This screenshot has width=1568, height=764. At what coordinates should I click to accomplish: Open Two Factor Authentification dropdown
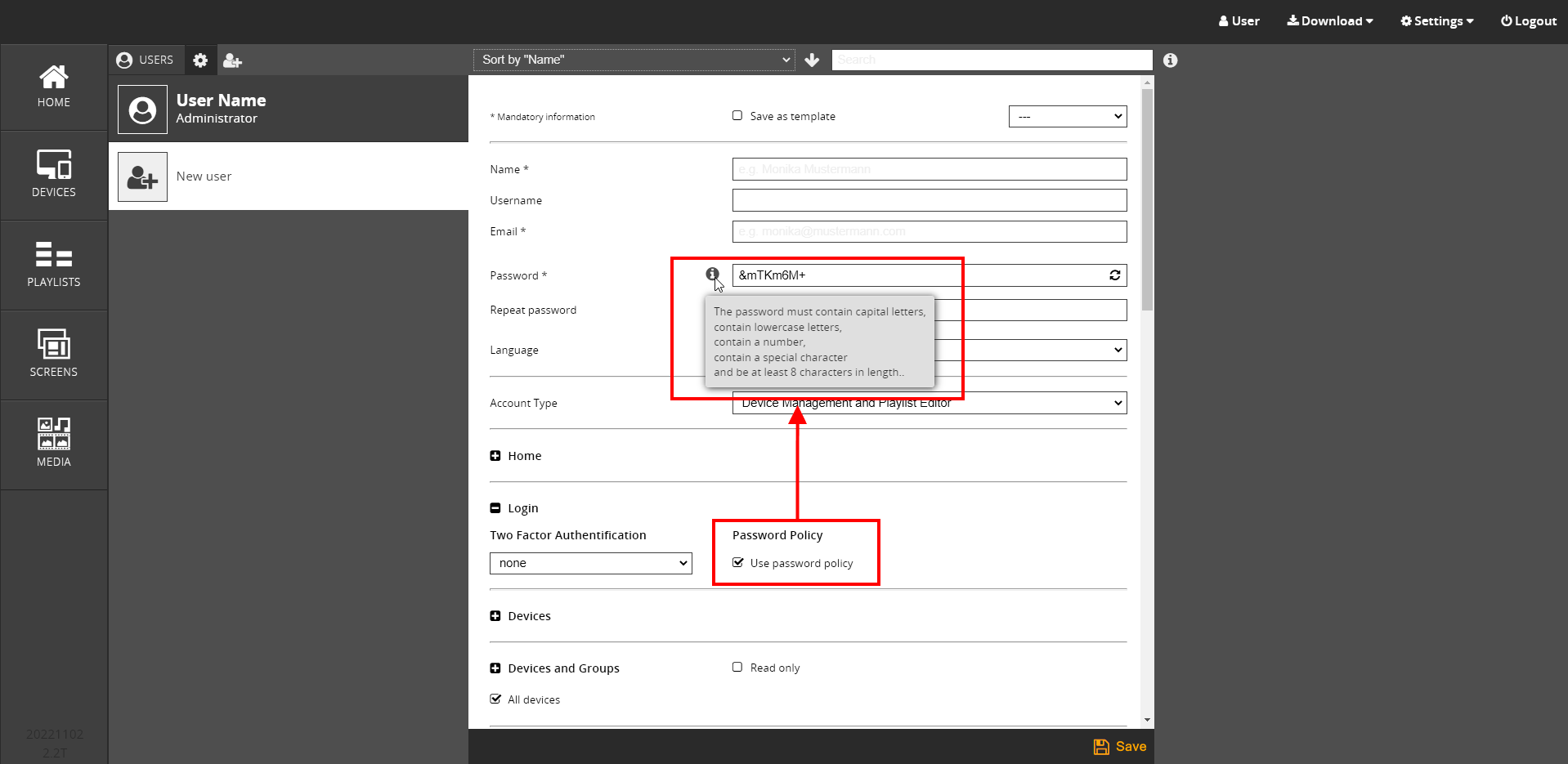point(590,563)
